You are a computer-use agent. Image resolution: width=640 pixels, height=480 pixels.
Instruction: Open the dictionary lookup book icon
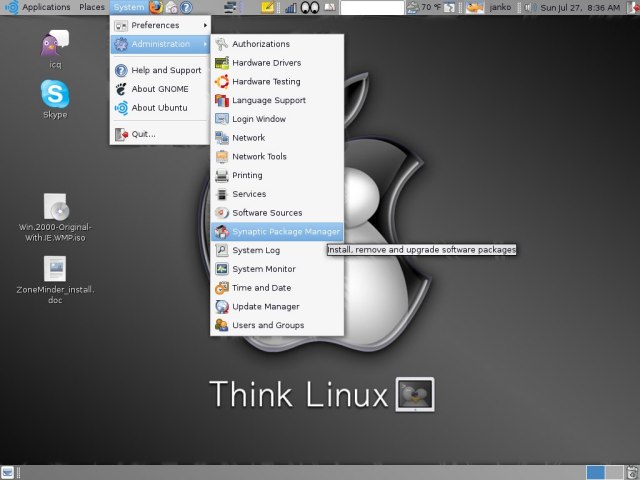coord(329,7)
